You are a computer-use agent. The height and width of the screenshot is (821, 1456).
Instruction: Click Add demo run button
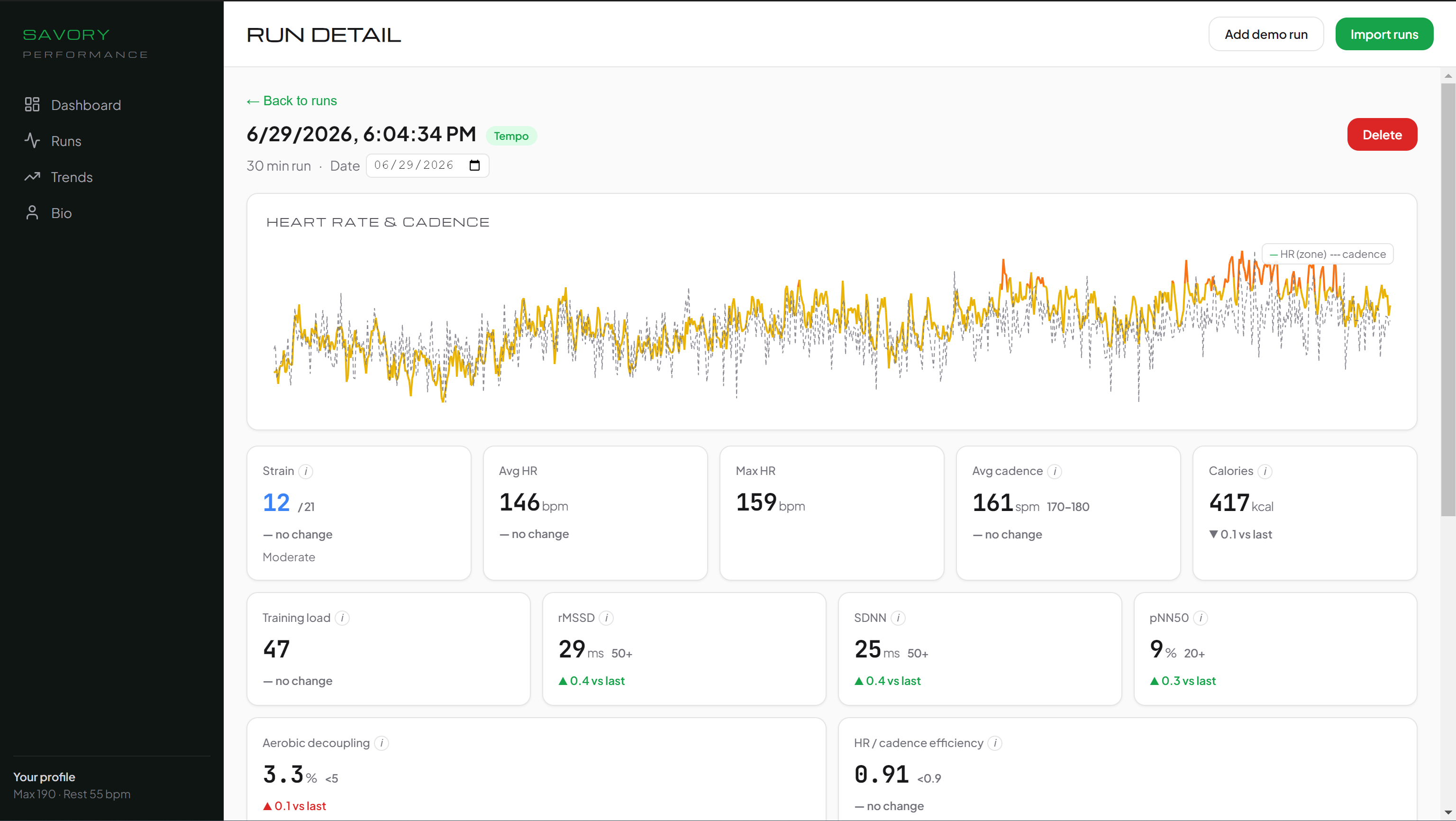[x=1266, y=34]
